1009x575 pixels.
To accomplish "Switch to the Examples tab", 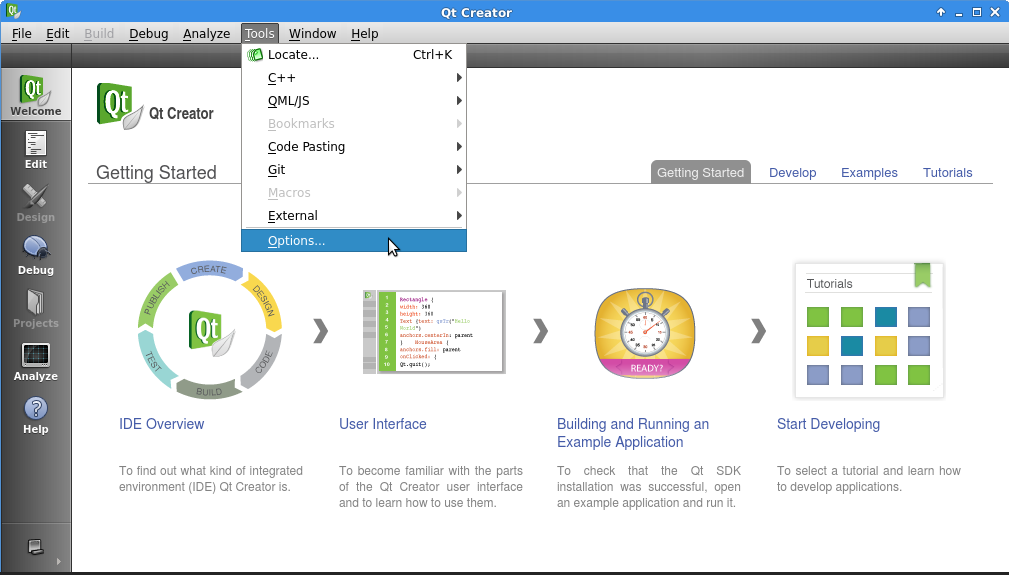I will (869, 172).
